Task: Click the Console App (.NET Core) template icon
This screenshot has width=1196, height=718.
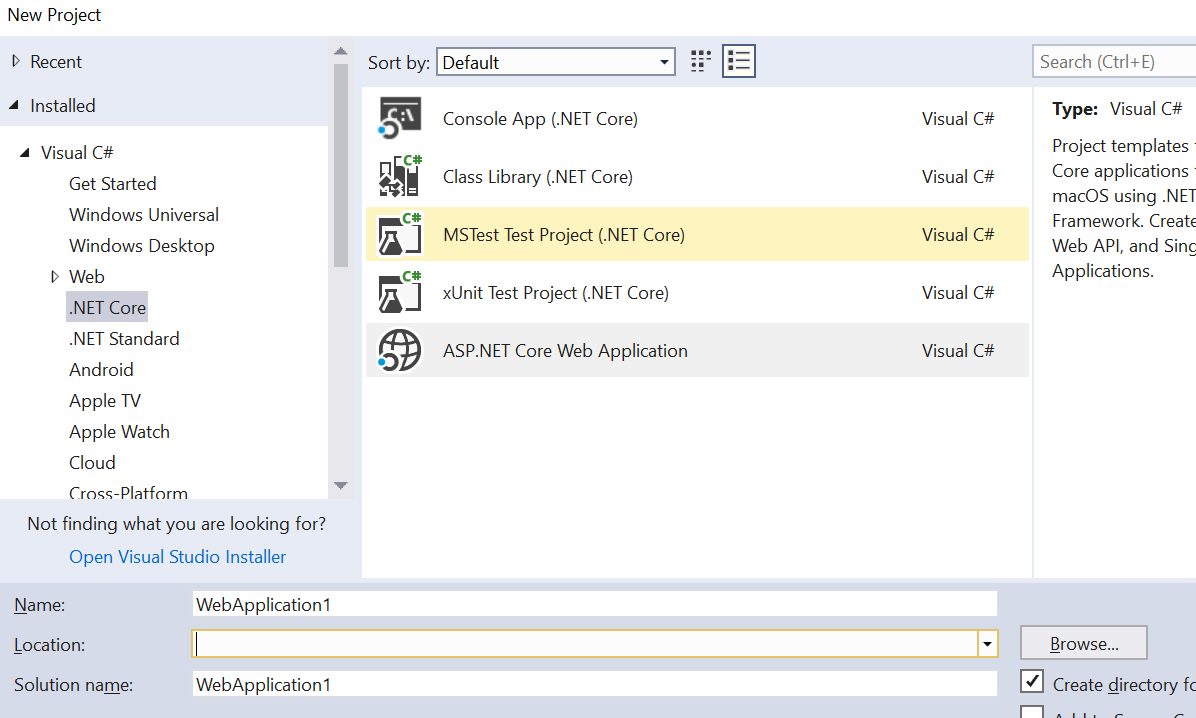Action: [x=400, y=118]
